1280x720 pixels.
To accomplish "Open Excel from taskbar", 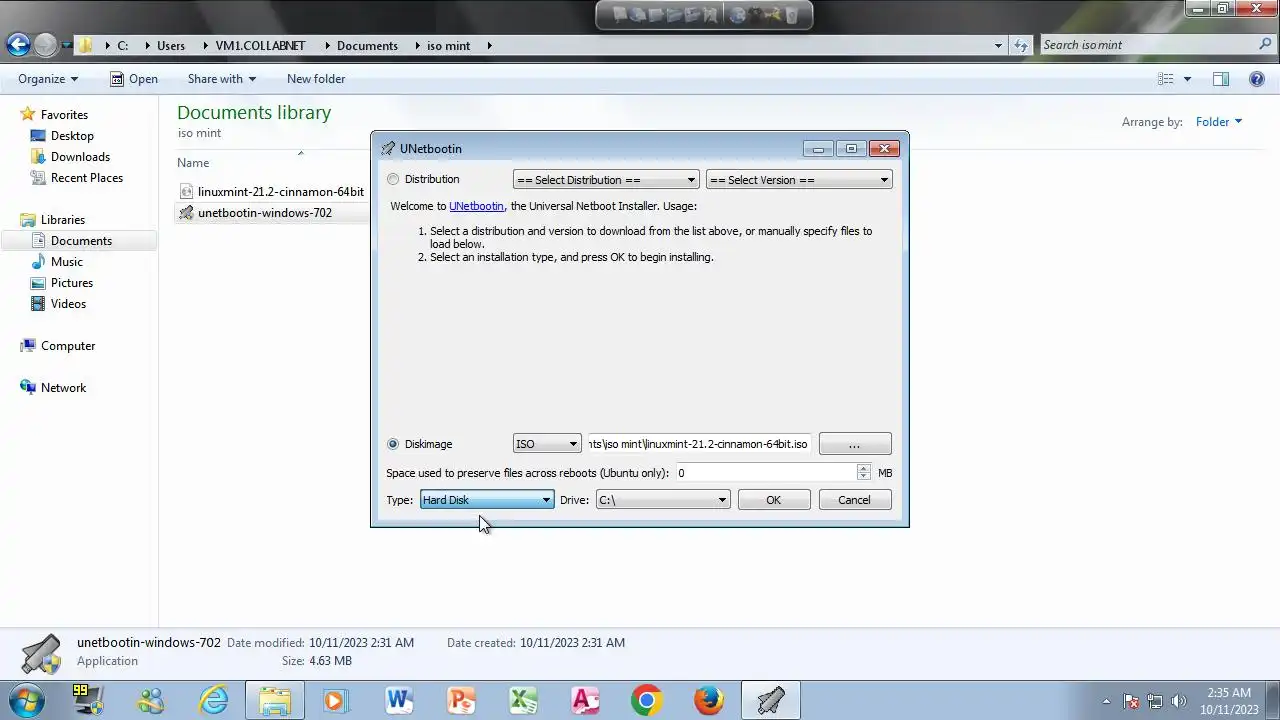I will [x=523, y=700].
